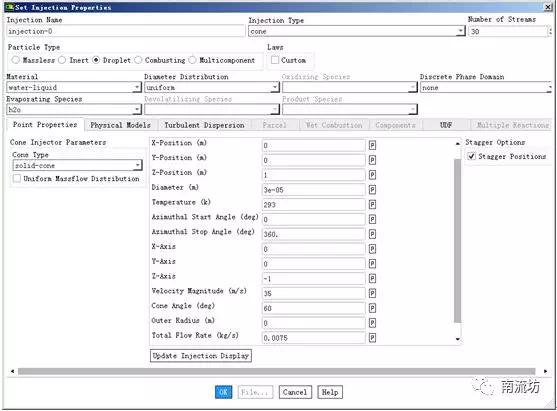The image size is (557, 411).
Task: Click the parameter P icon beside Temperature
Action: [x=372, y=205]
